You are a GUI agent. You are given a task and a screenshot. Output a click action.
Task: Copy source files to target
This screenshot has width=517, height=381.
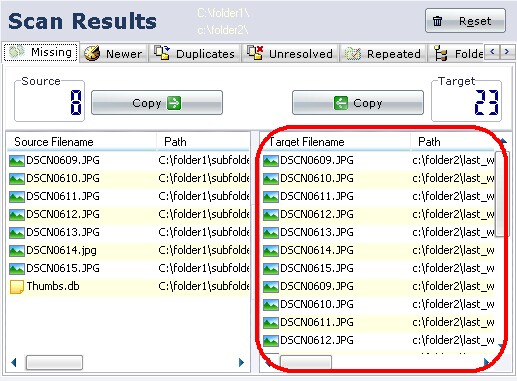coord(157,103)
